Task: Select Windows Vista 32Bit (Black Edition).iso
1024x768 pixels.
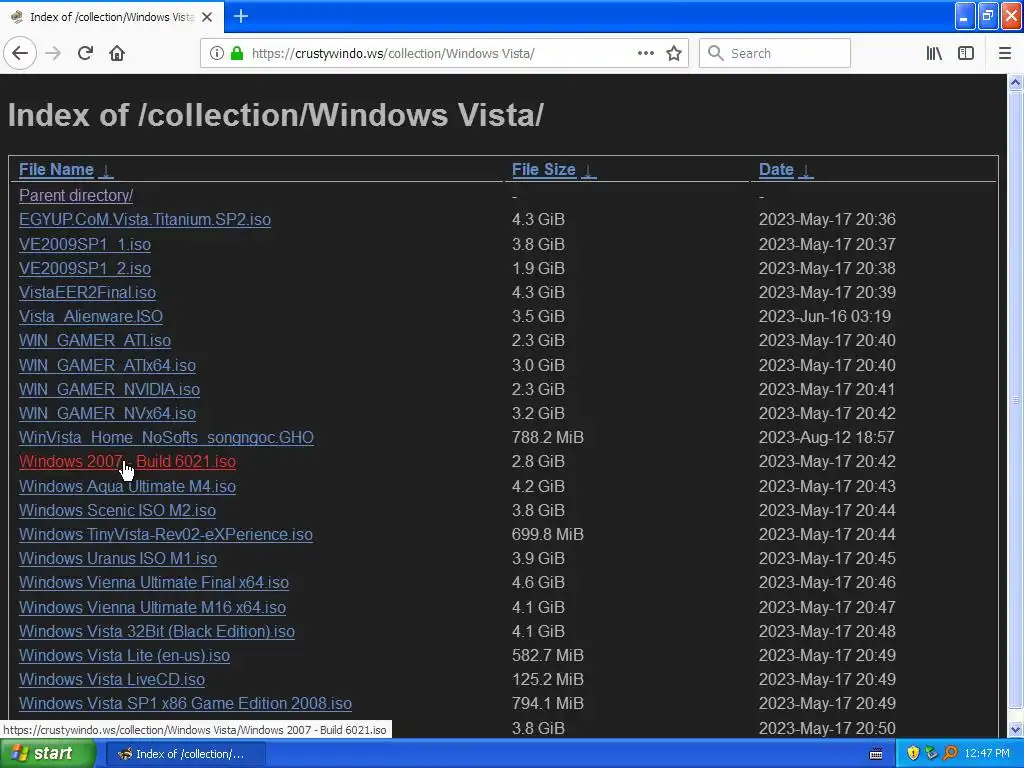Action: (x=157, y=632)
